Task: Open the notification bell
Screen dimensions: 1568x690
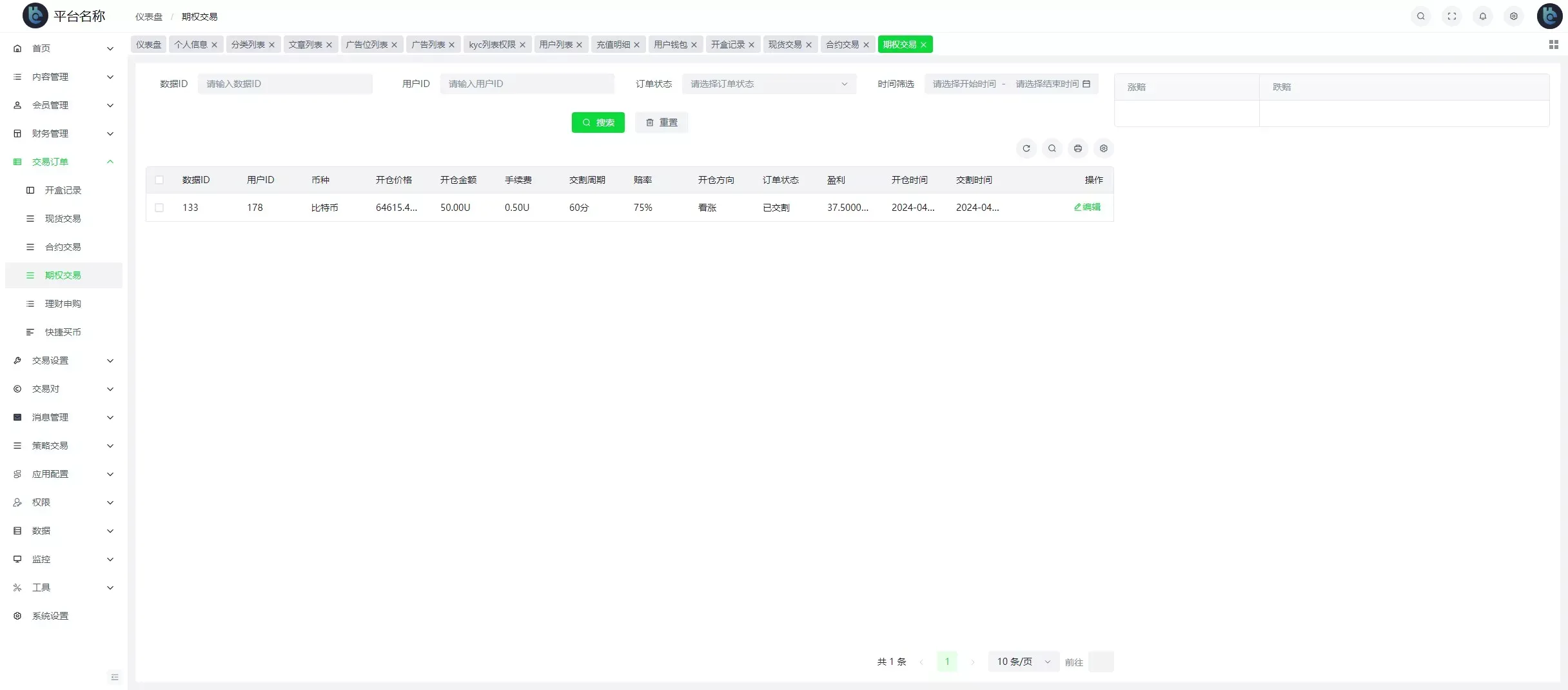Action: (x=1482, y=16)
